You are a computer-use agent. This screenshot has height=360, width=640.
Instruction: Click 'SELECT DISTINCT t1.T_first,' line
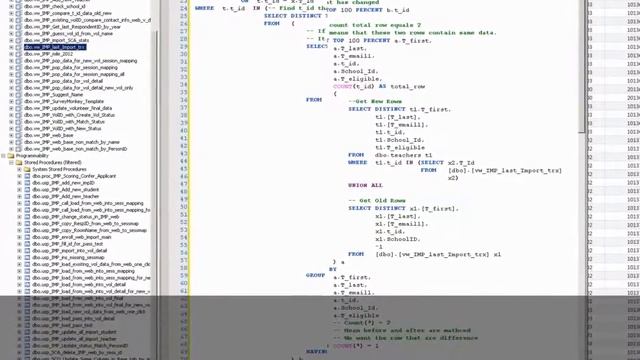(x=399, y=109)
